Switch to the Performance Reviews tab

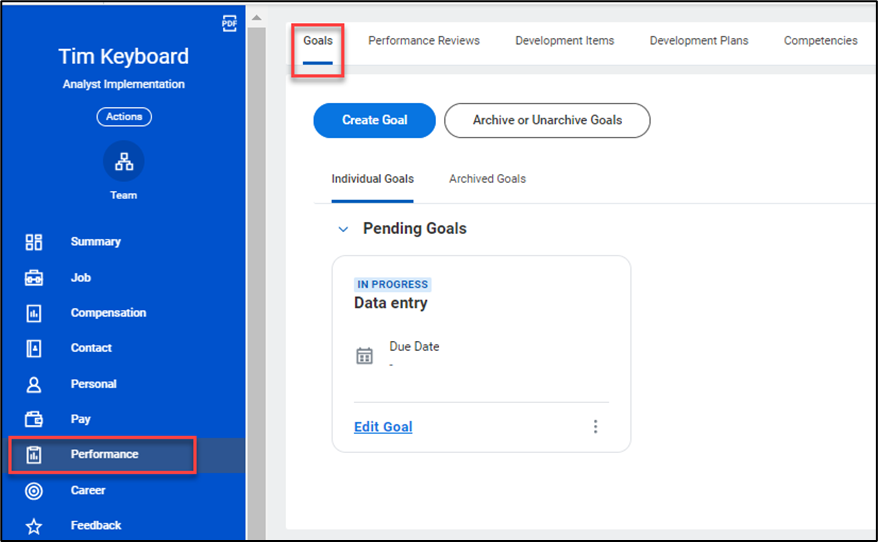tap(424, 41)
